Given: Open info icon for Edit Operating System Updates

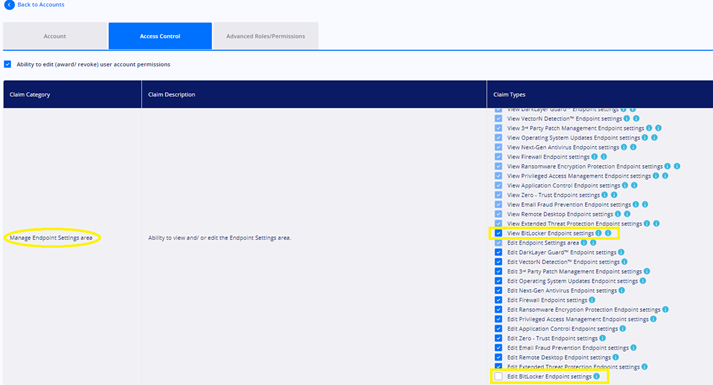Looking at the screenshot, I should 643,281.
